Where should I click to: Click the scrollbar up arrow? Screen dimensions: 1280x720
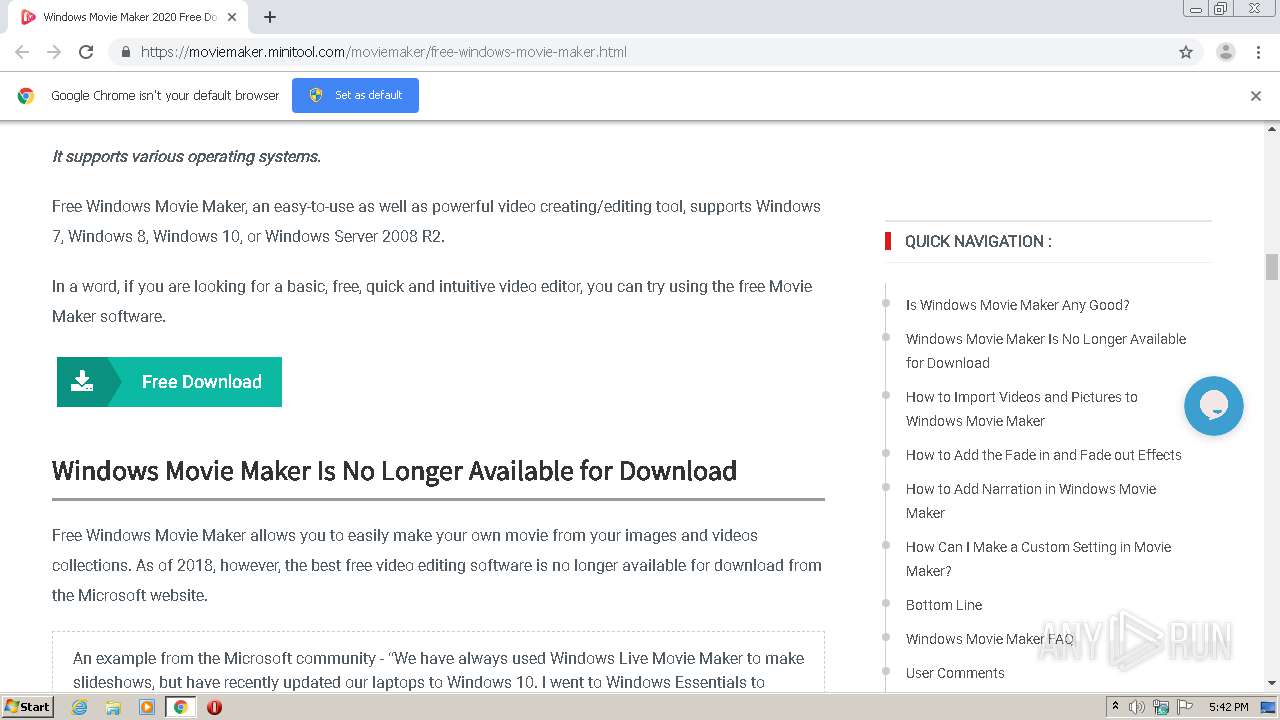pos(1272,129)
